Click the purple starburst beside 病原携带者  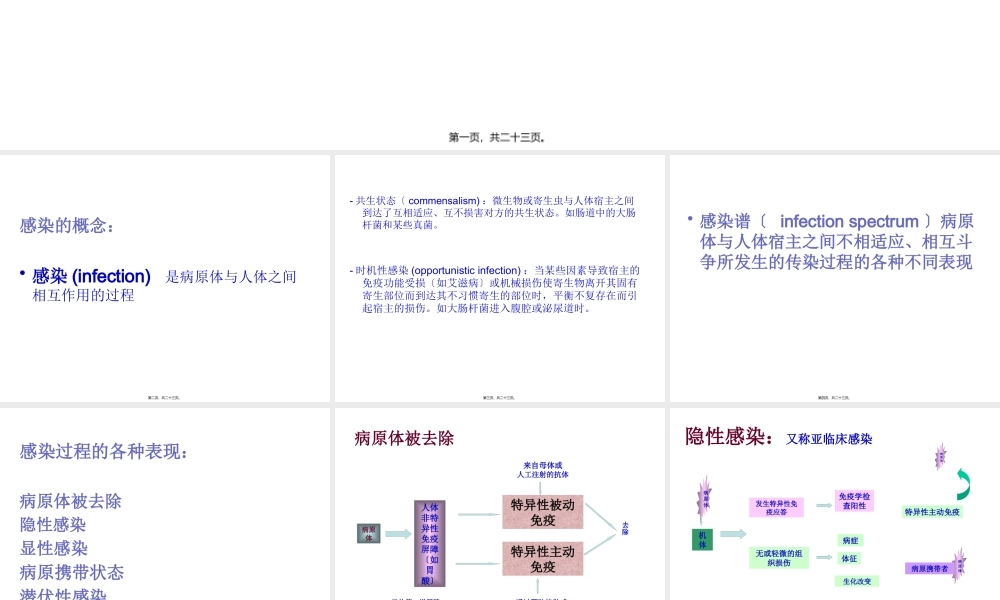[958, 565]
